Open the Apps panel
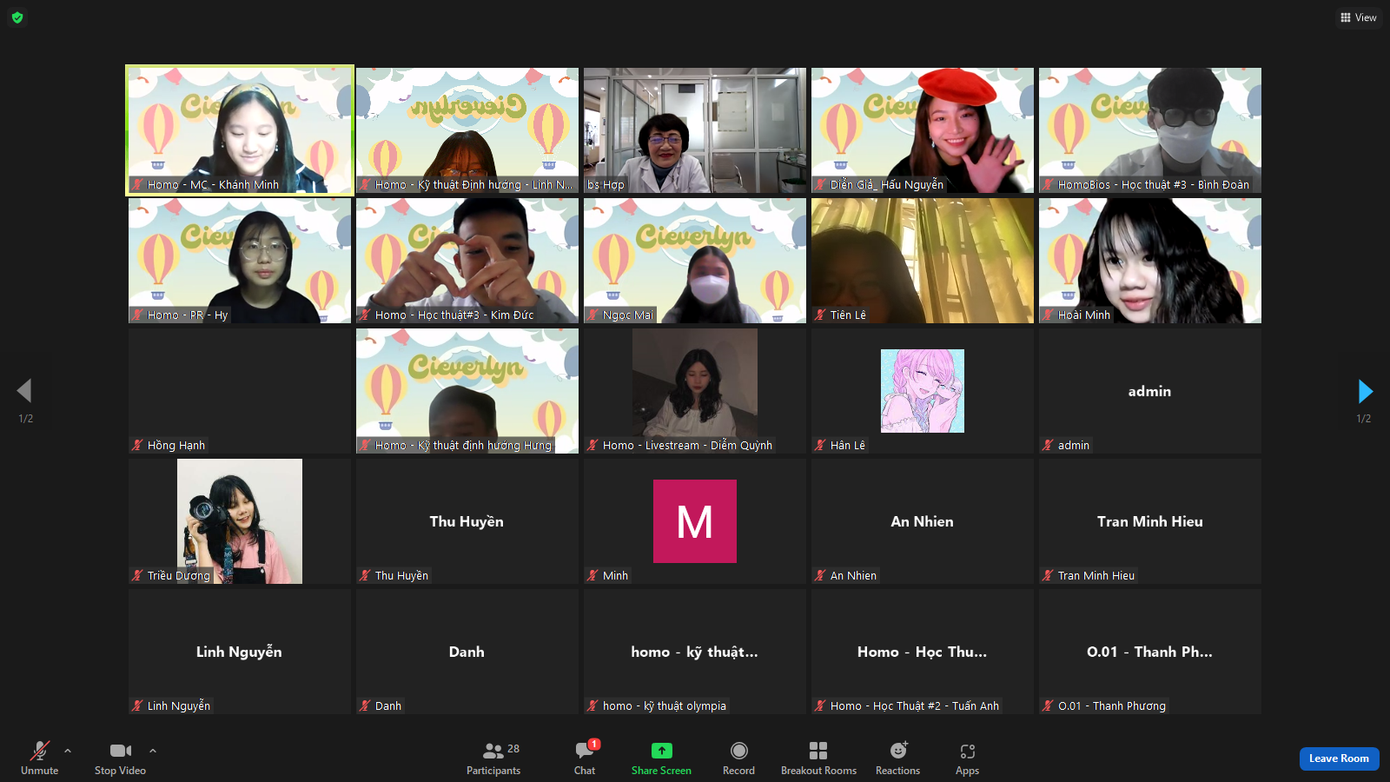The image size is (1390, 782). (967, 758)
